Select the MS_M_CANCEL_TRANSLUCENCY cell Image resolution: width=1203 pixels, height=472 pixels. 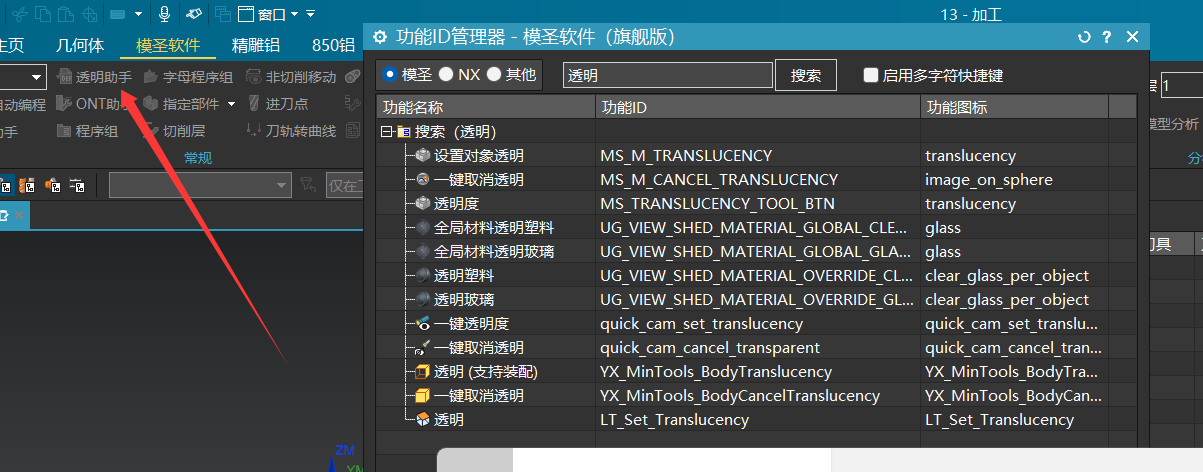click(759, 179)
